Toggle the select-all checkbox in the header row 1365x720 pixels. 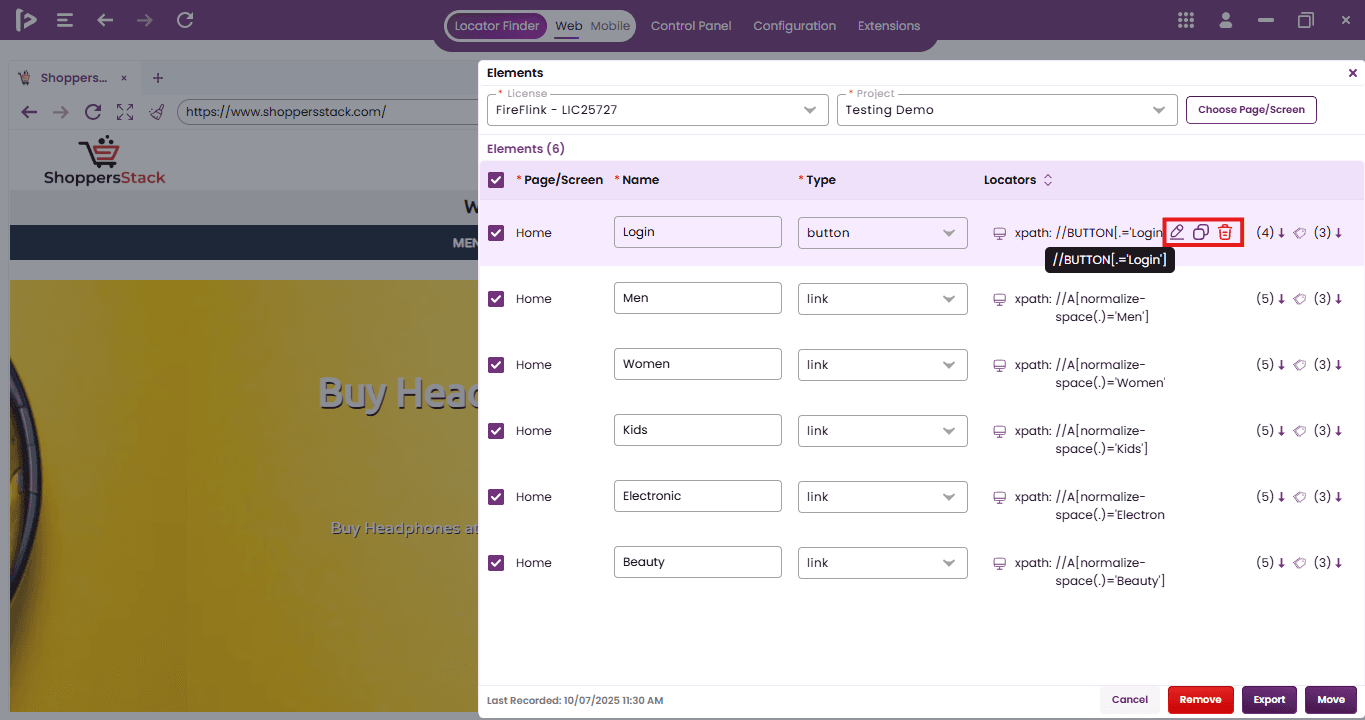pyautogui.click(x=496, y=180)
